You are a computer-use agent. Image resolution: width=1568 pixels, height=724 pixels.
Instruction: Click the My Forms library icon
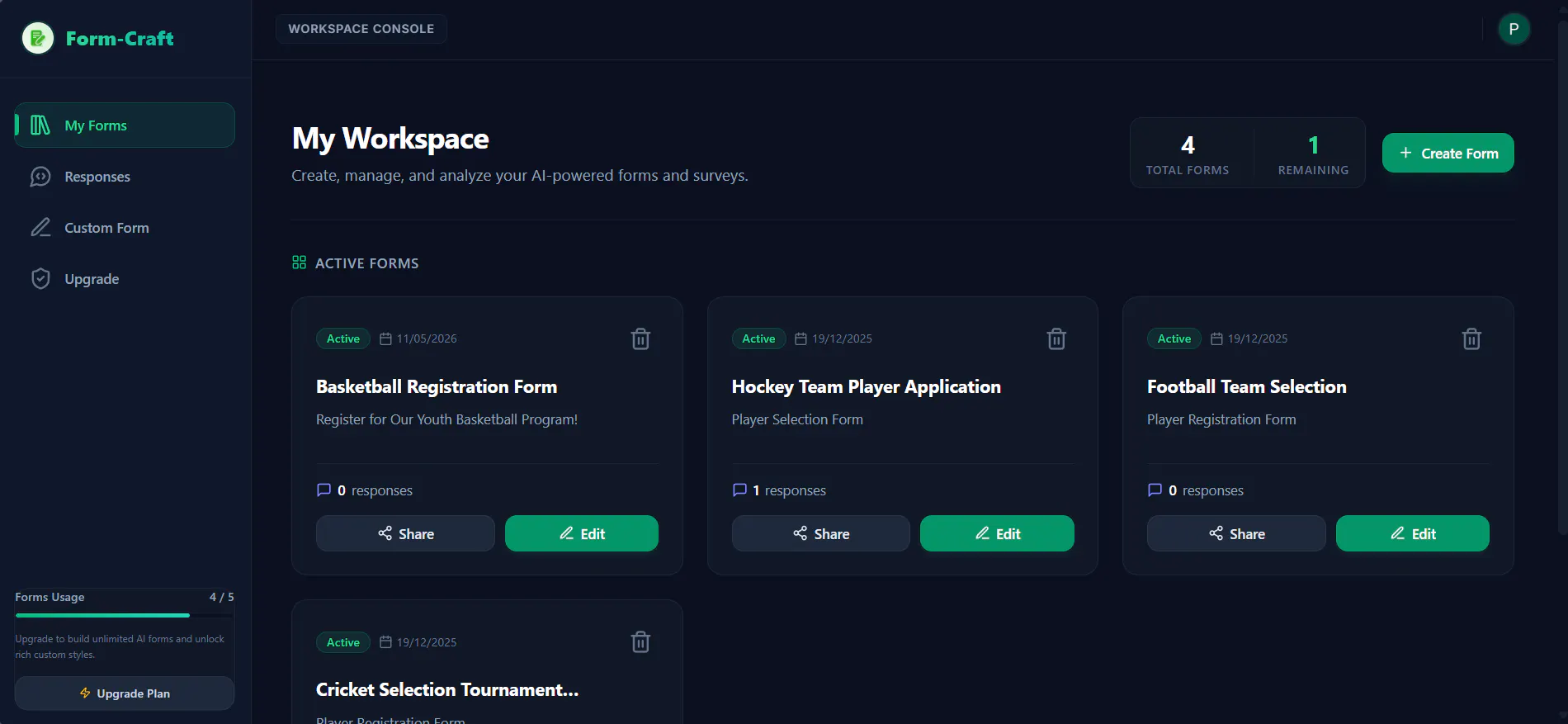(x=40, y=125)
